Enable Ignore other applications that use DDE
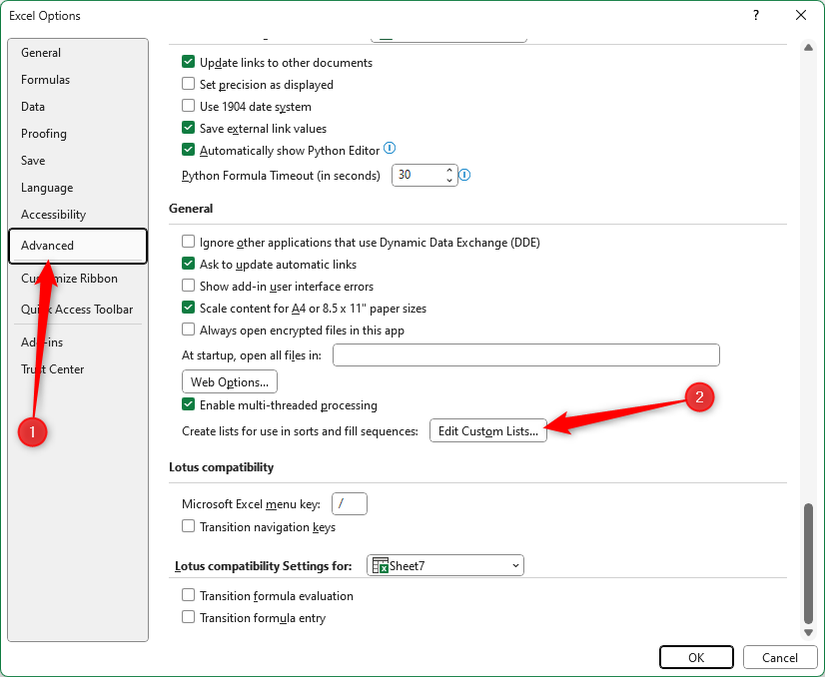This screenshot has width=825, height=677. point(188,242)
